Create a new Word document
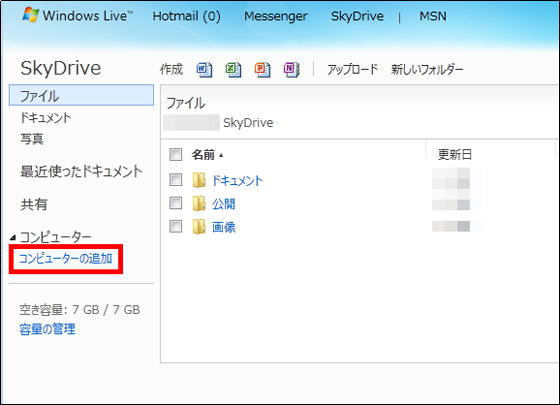The image size is (560, 405). (204, 70)
